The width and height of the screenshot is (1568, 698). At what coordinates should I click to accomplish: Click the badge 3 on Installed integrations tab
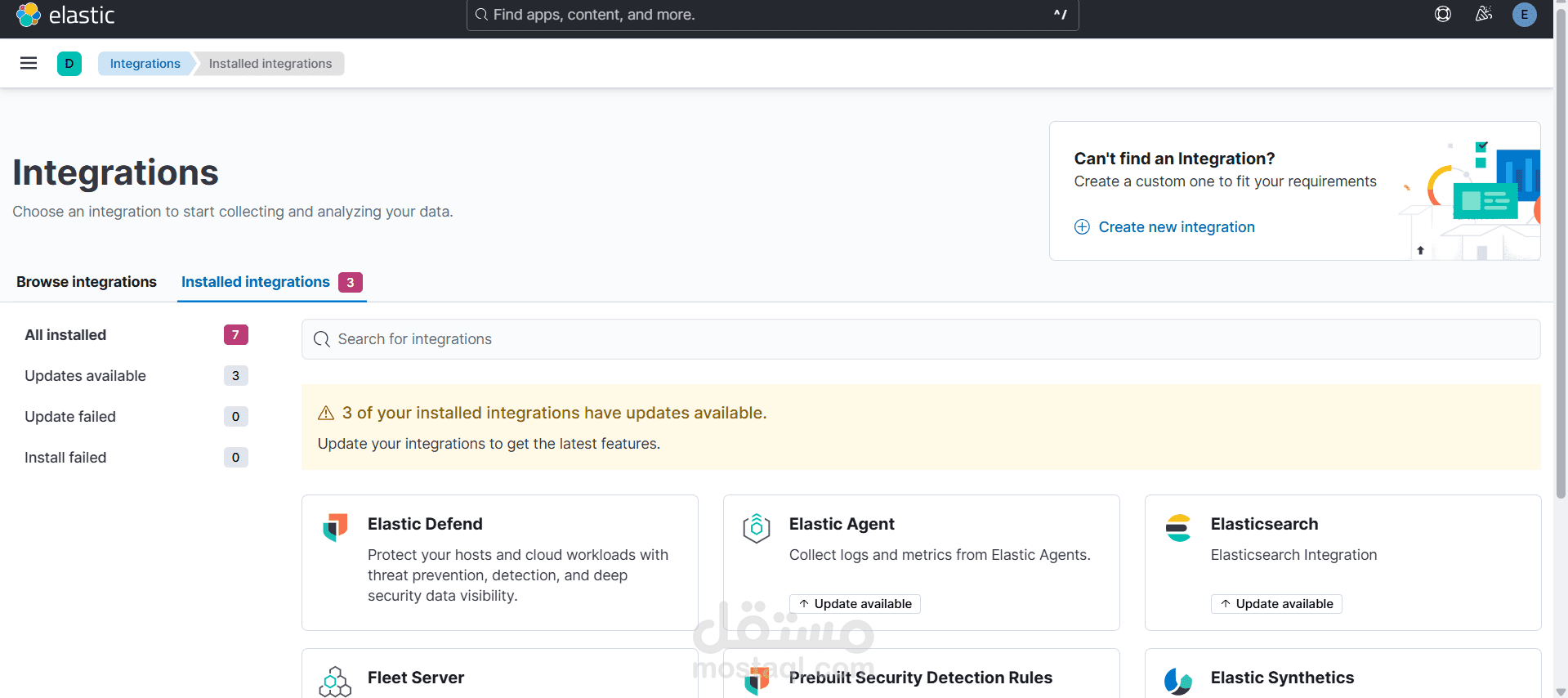[x=351, y=282]
